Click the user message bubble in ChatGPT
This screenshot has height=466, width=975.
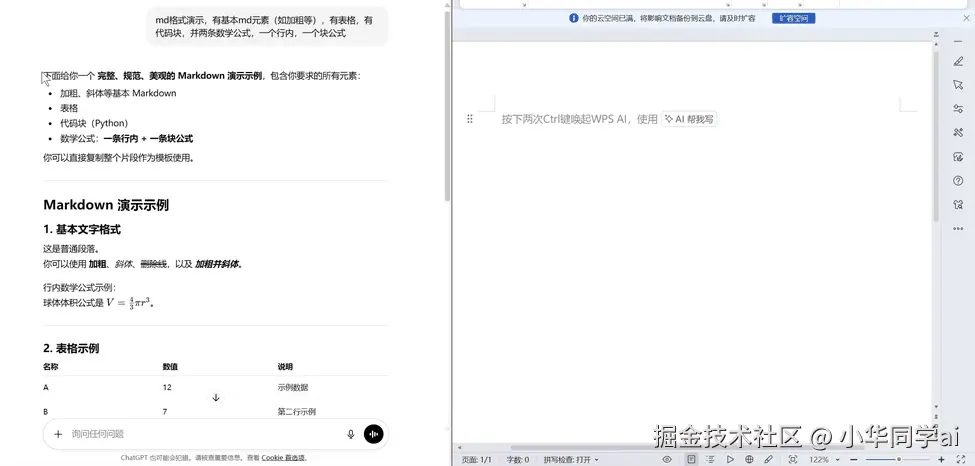click(x=267, y=27)
